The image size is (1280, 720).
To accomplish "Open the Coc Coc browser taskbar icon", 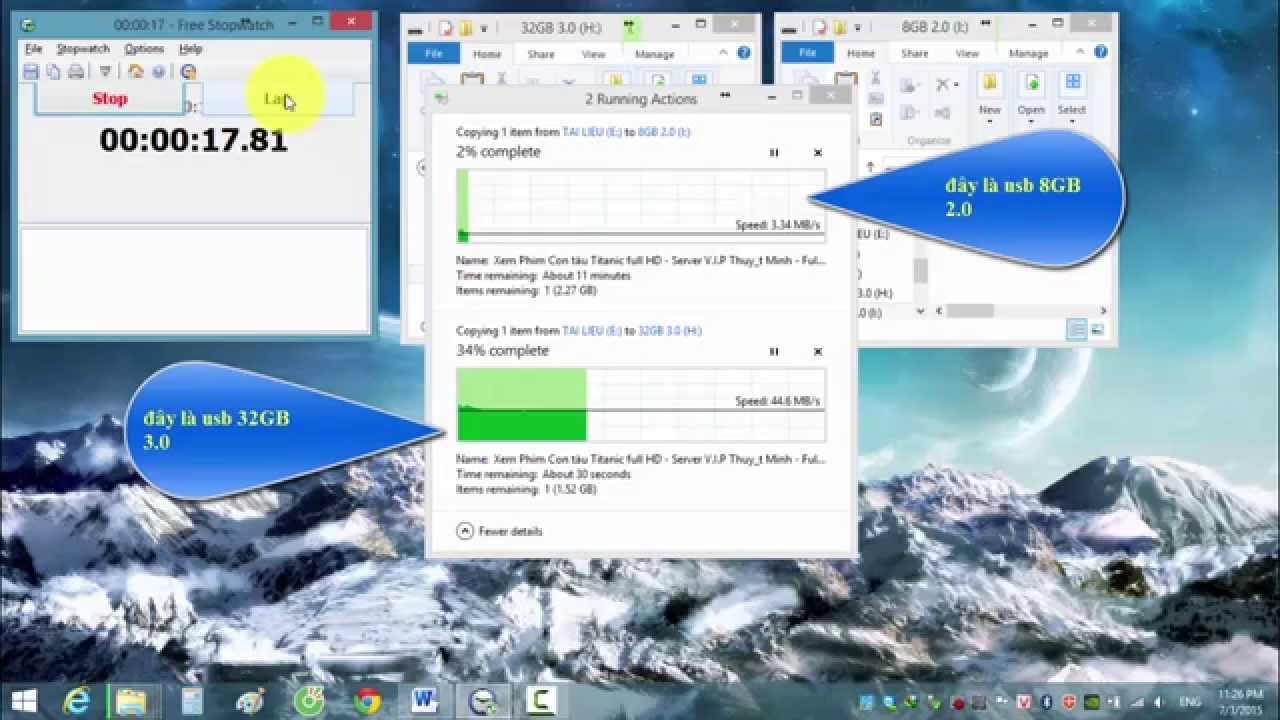I will tap(308, 701).
